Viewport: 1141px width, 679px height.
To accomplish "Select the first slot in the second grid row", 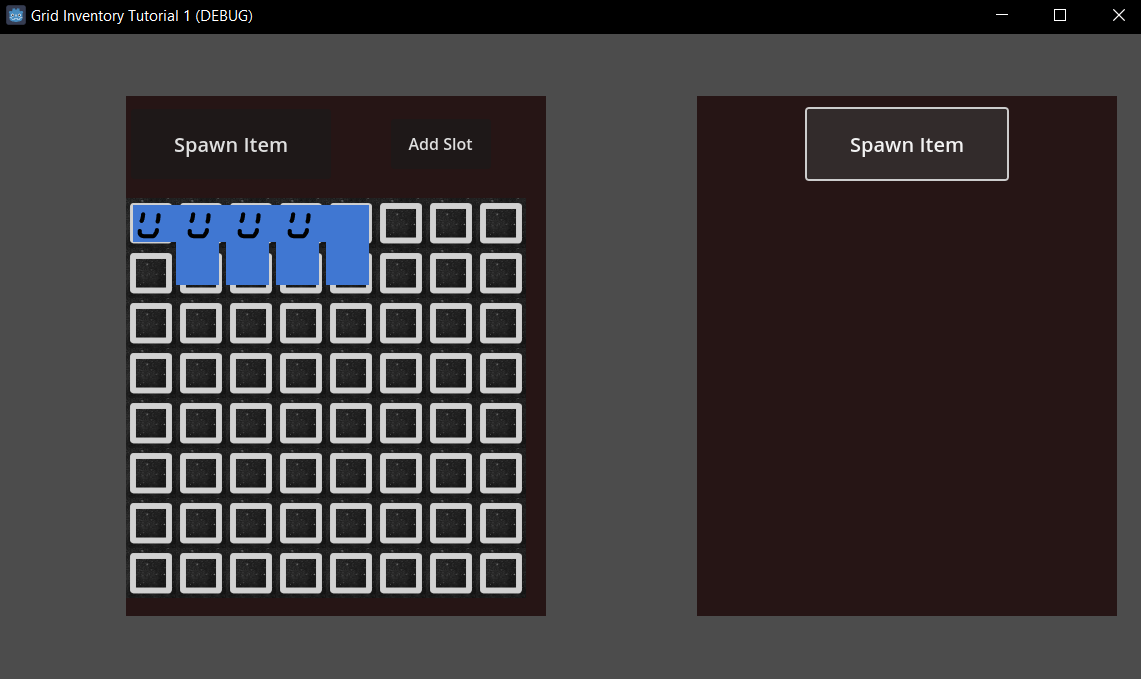I will [151, 273].
